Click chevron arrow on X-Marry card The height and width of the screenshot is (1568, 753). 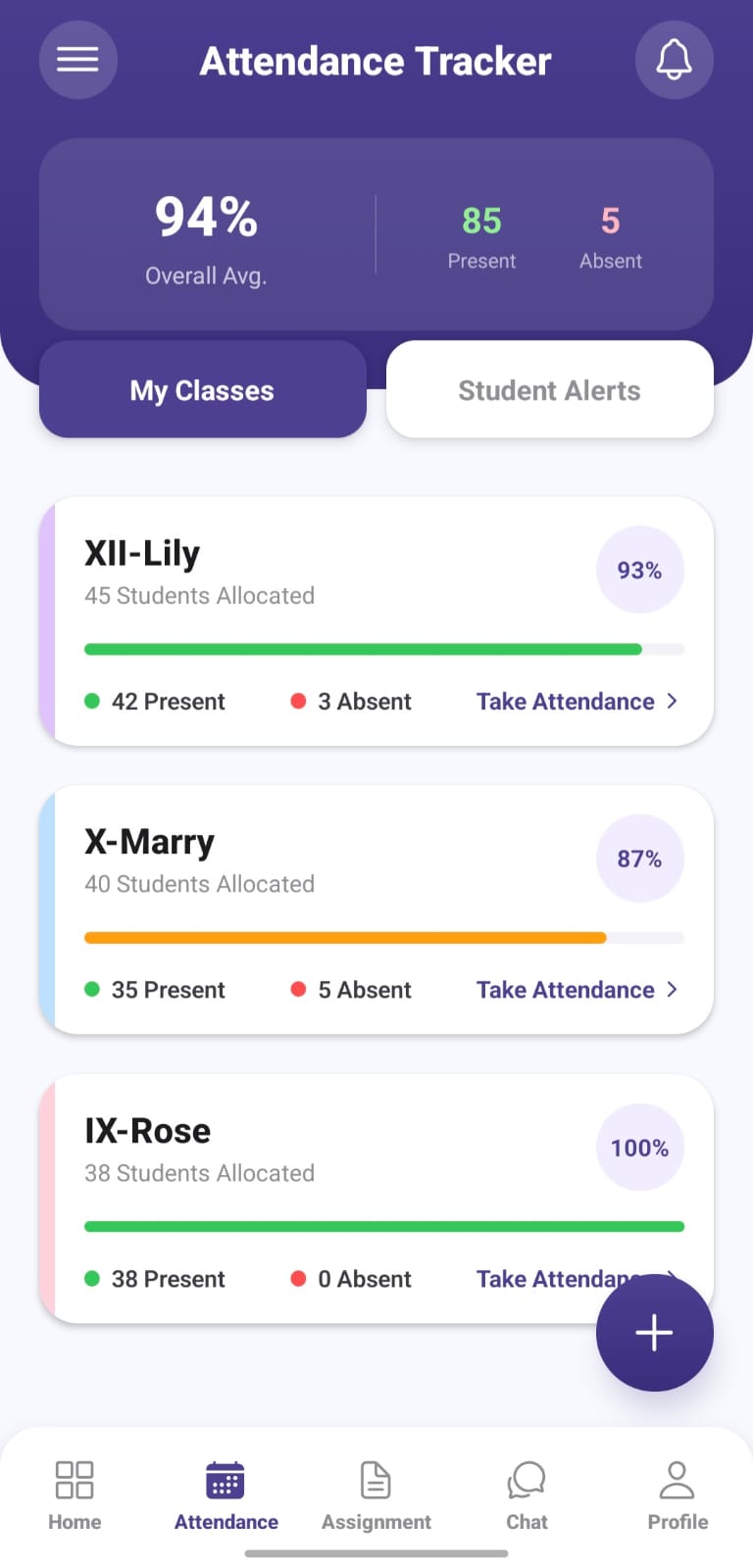(x=673, y=989)
